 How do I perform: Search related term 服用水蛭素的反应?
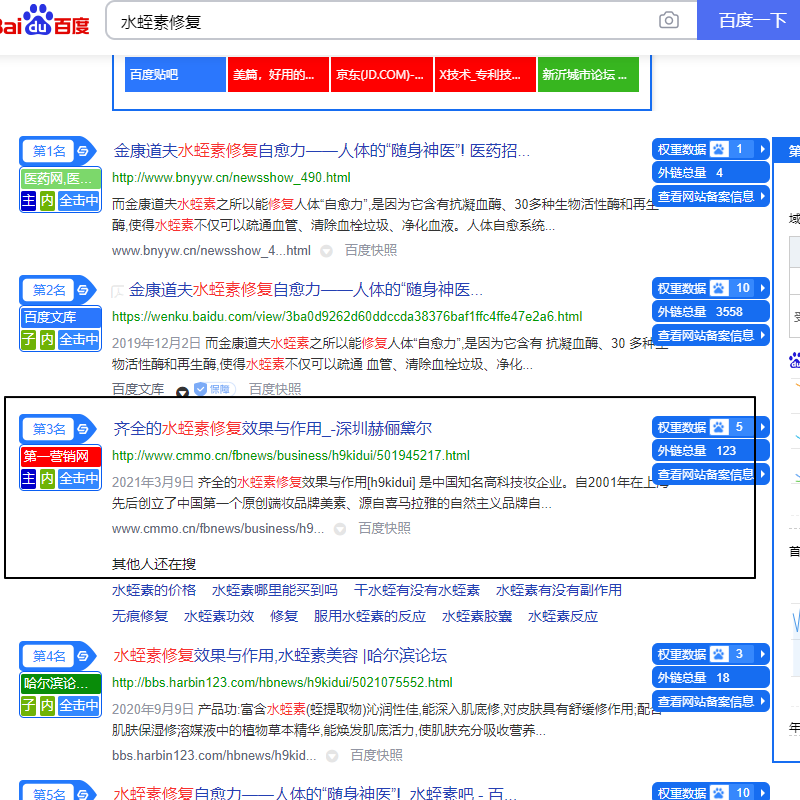click(370, 616)
